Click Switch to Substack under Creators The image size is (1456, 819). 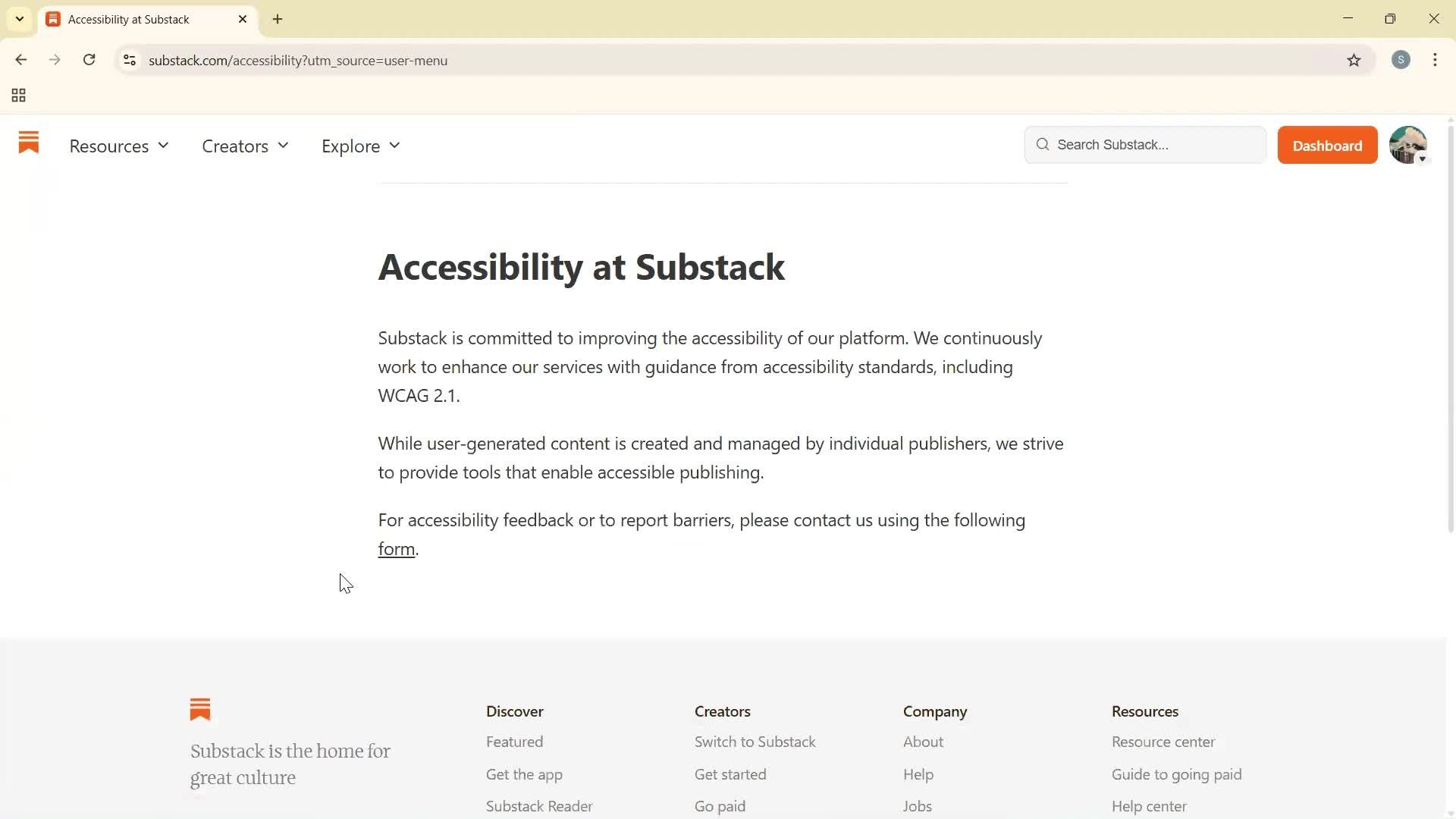(x=755, y=742)
